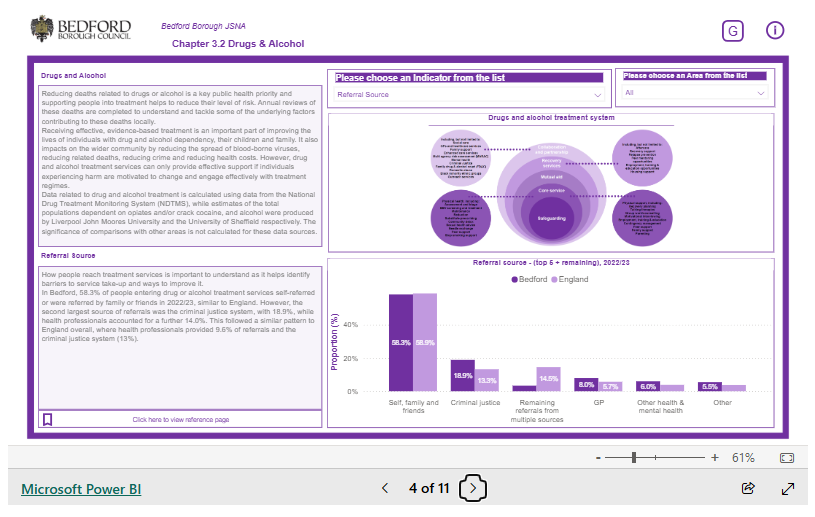Image resolution: width=815 pixels, height=517 pixels.
Task: Click the Safeguarding center circle in diagram
Action: coord(551,218)
